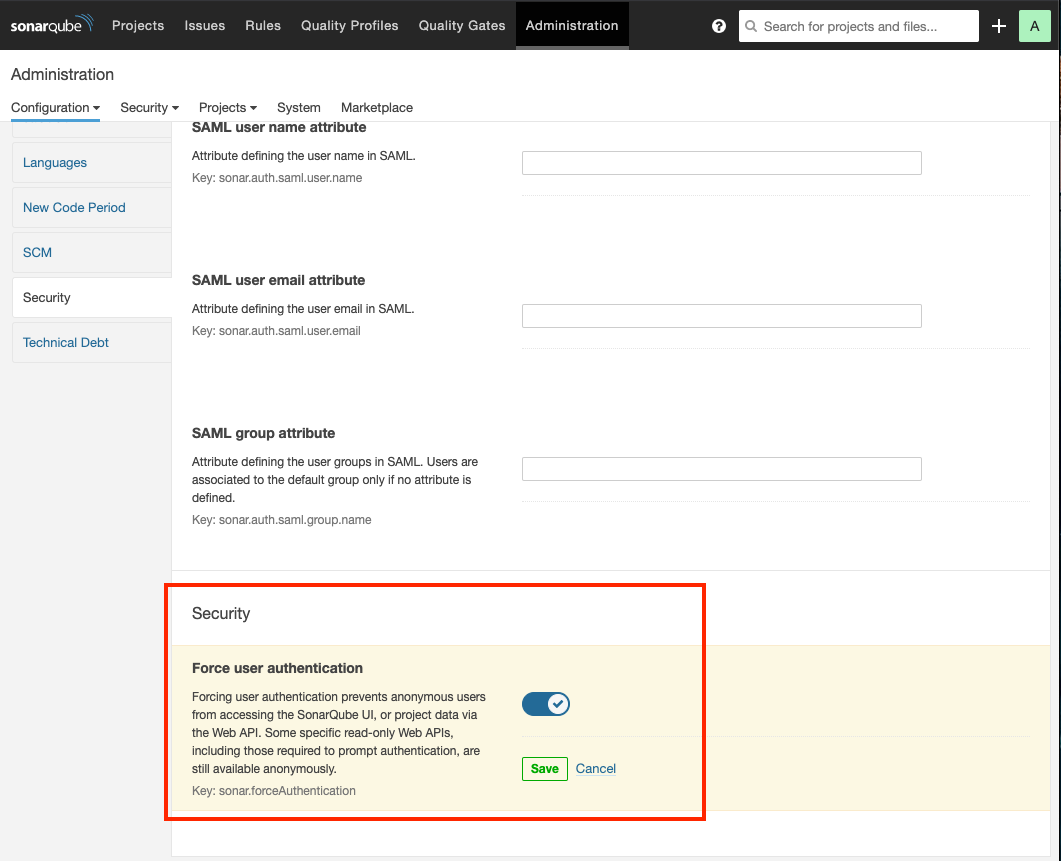This screenshot has width=1061, height=861.
Task: Click the plus create icon
Action: click(998, 26)
